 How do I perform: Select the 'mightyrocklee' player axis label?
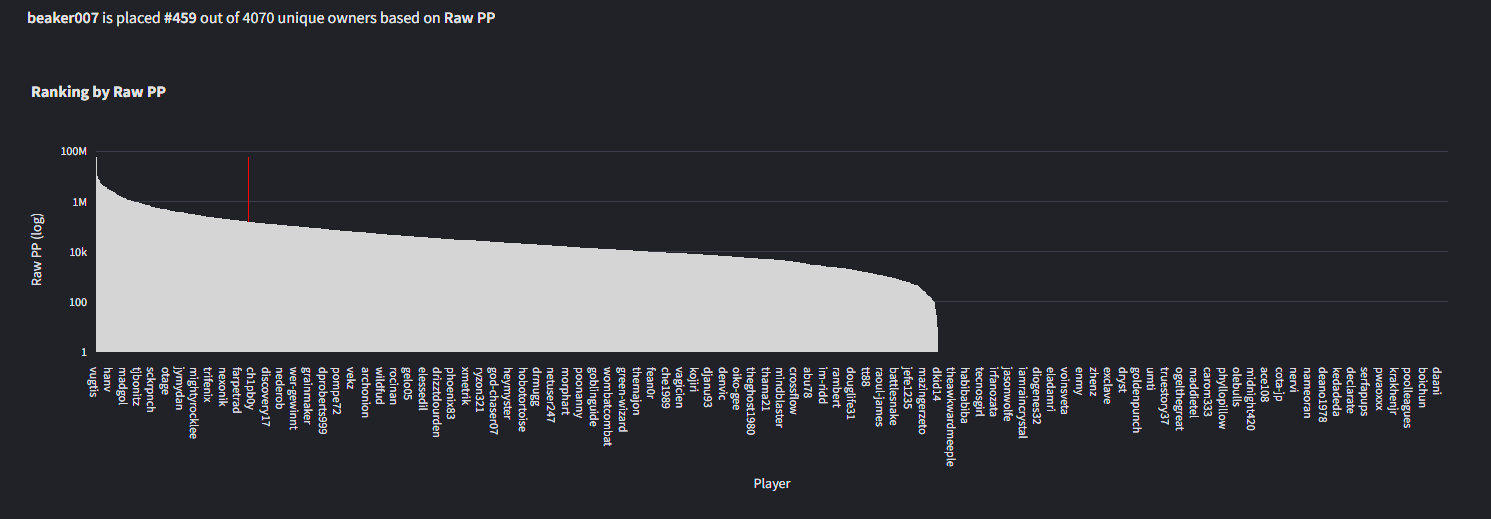click(194, 402)
